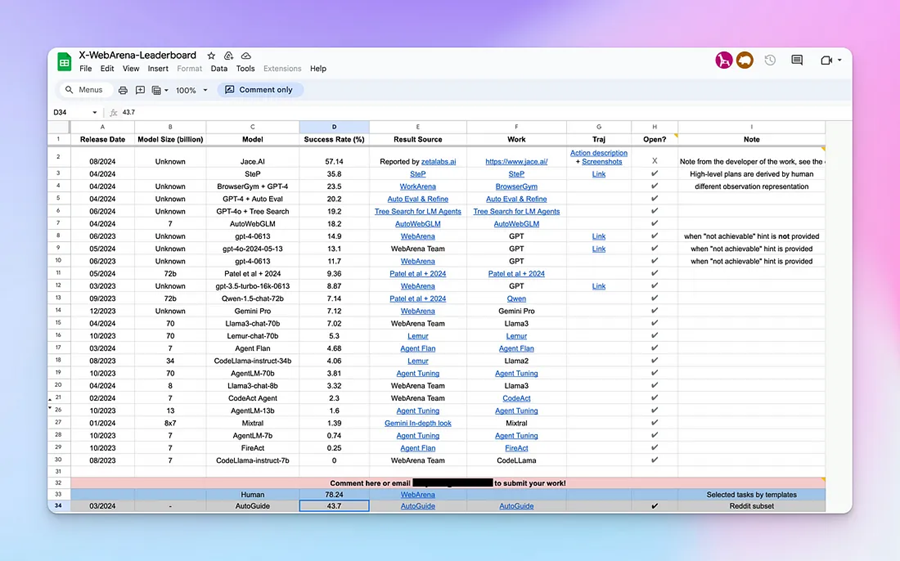Expand the filter views dropdown arrow
900x561 pixels.
point(166,90)
